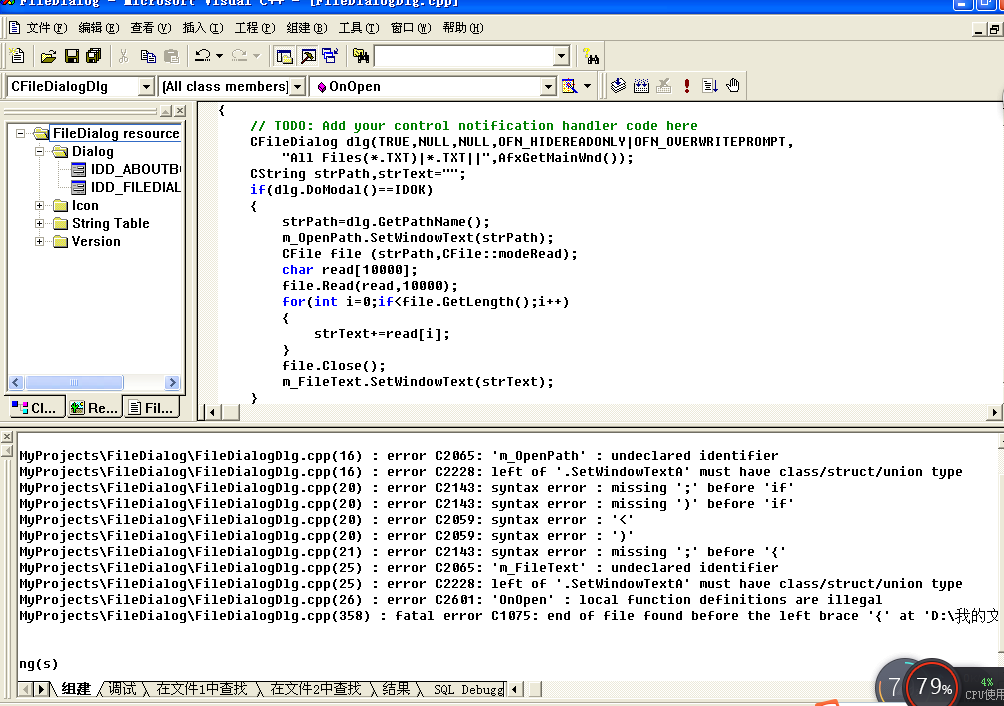The height and width of the screenshot is (706, 1004).
Task: Select the 在文件1中查找 output tab
Action: (201, 689)
